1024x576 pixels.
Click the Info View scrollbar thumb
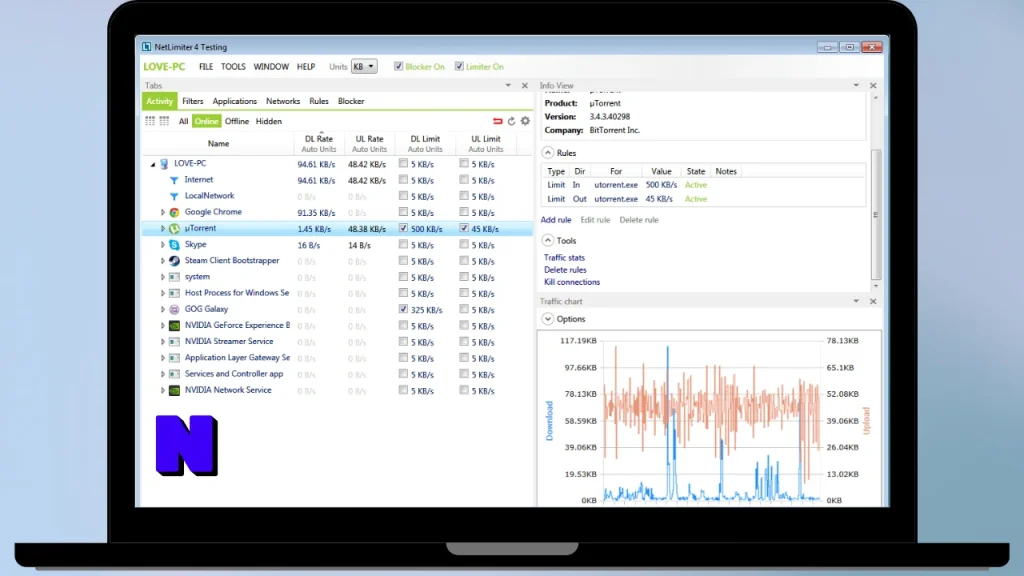tap(876, 214)
